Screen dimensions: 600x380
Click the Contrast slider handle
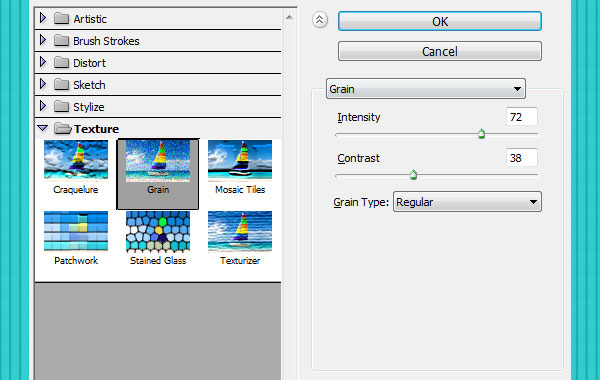[x=413, y=175]
